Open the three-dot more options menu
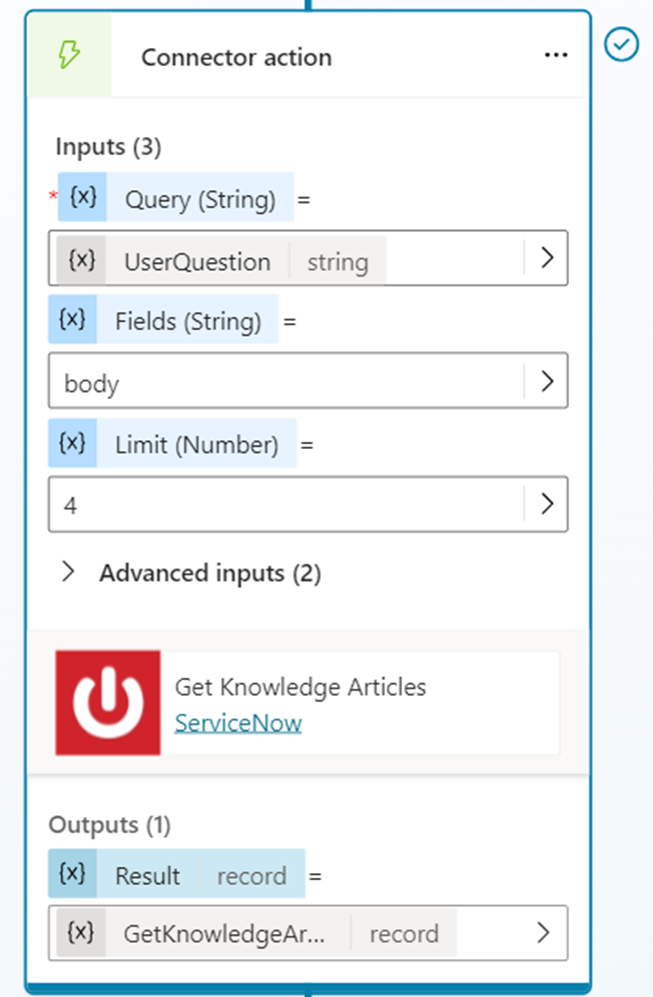The height and width of the screenshot is (997, 653). (556, 56)
